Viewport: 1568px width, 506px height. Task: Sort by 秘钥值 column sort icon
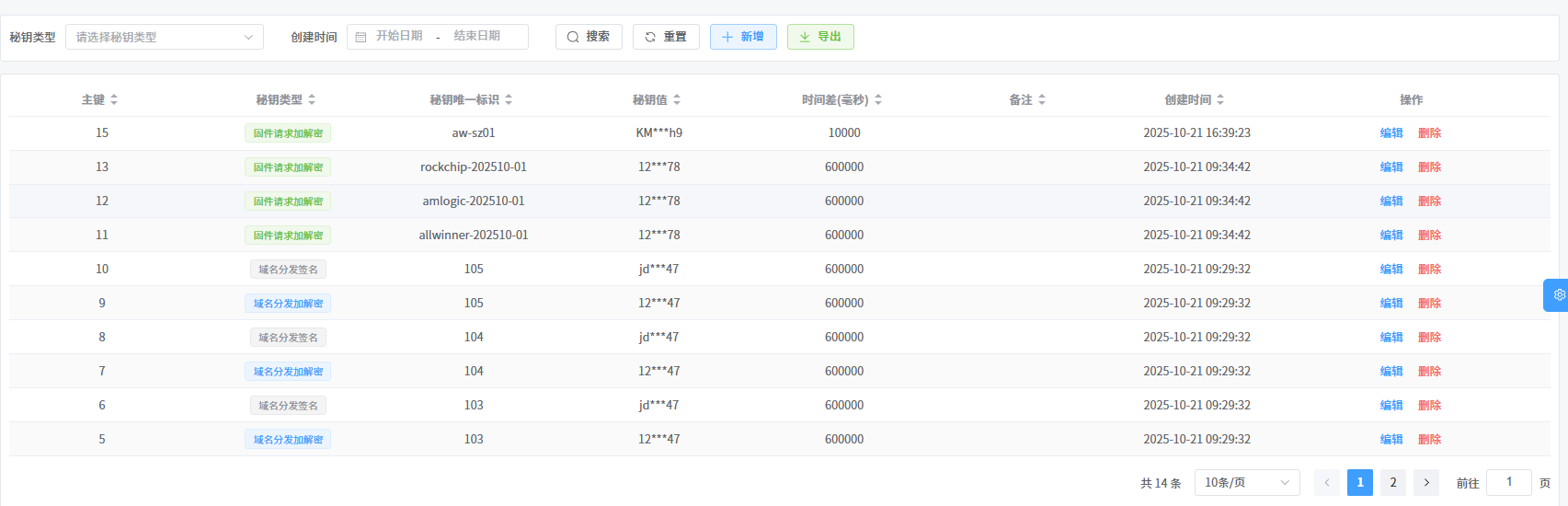tap(677, 99)
